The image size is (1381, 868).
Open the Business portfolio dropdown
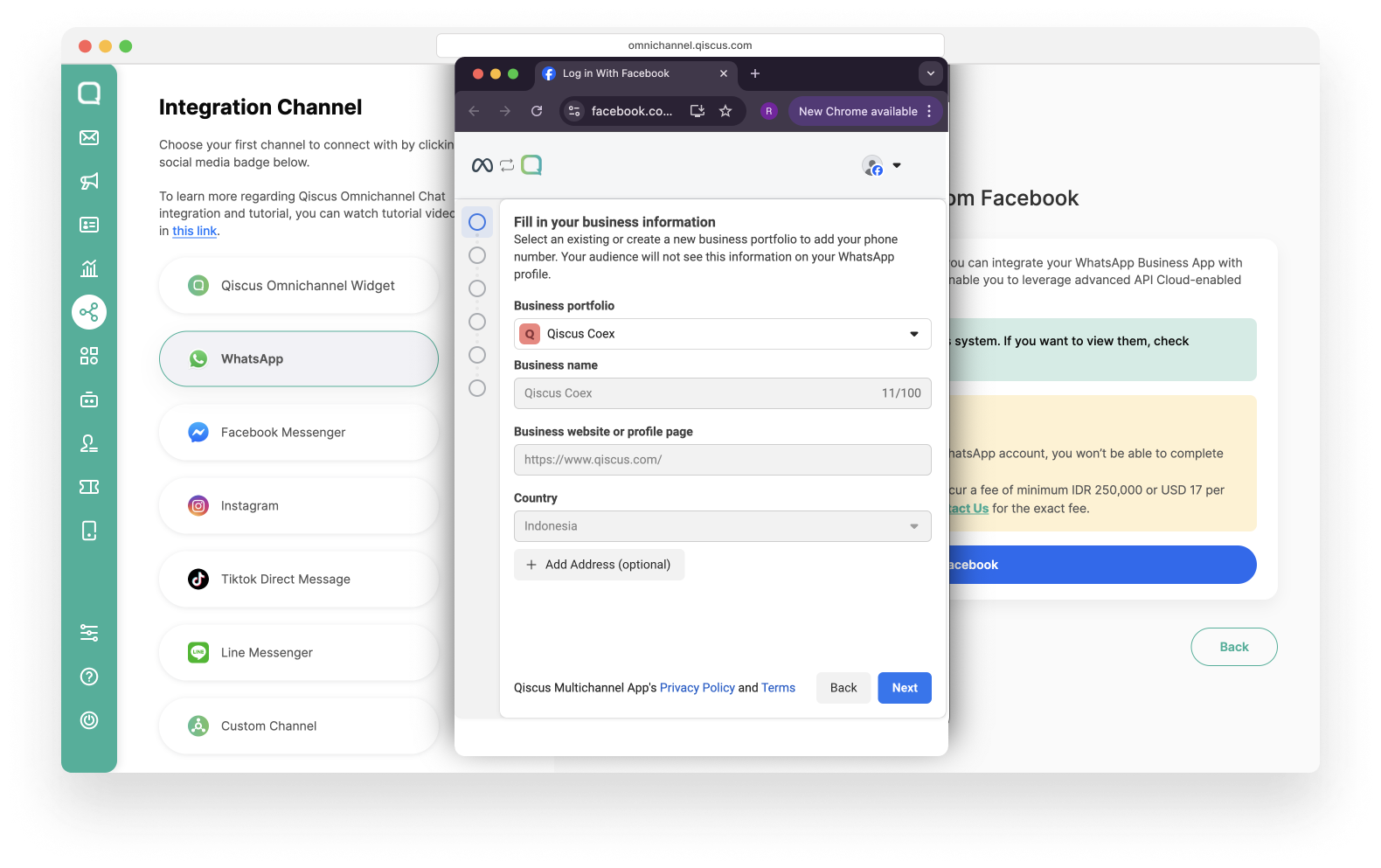[723, 334]
